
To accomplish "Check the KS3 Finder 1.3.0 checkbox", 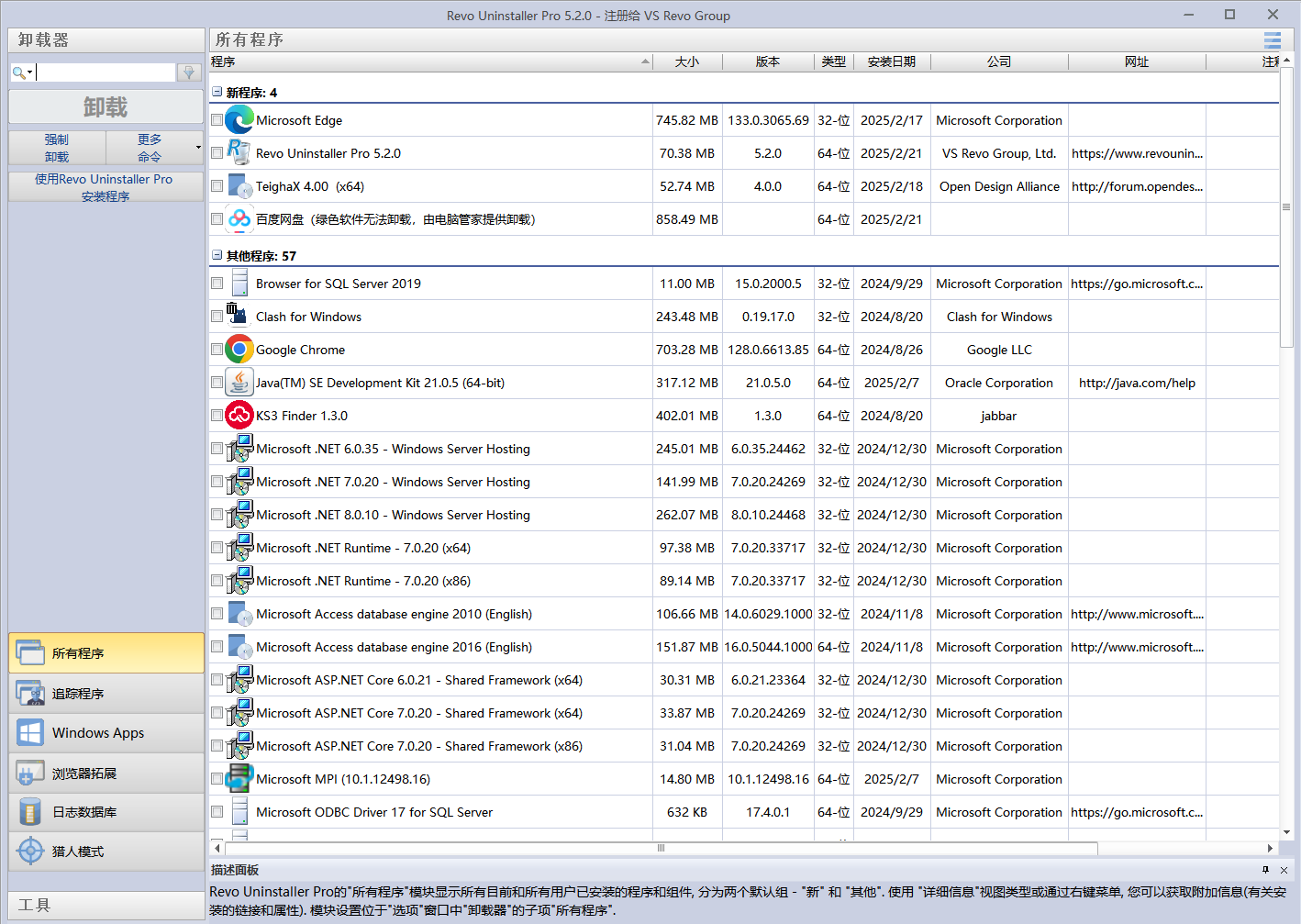I will [217, 416].
